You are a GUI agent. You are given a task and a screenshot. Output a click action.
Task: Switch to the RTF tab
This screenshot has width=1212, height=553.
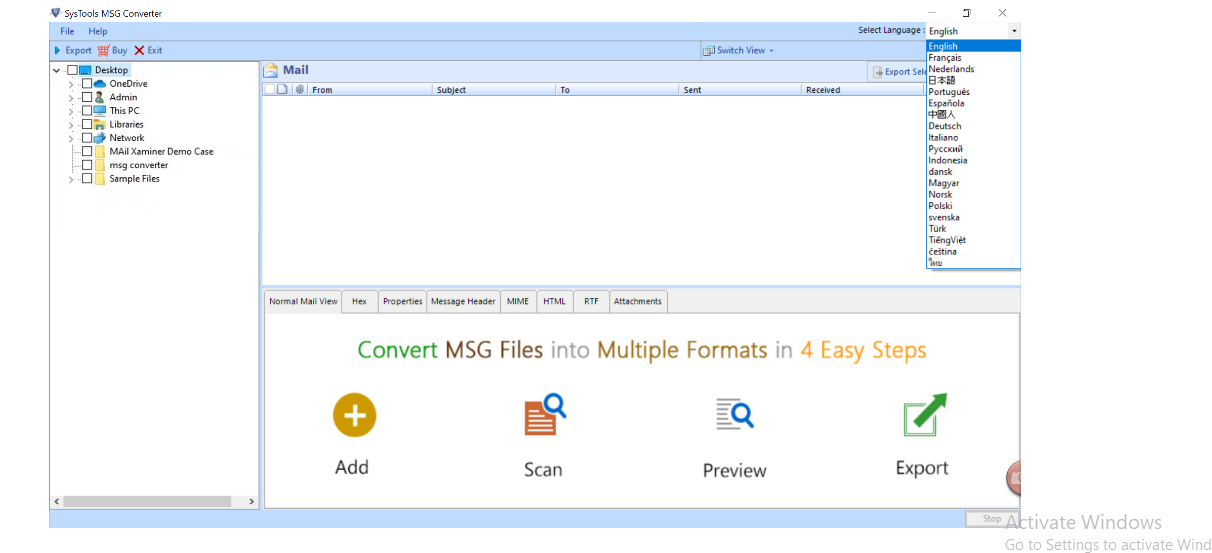coord(591,301)
